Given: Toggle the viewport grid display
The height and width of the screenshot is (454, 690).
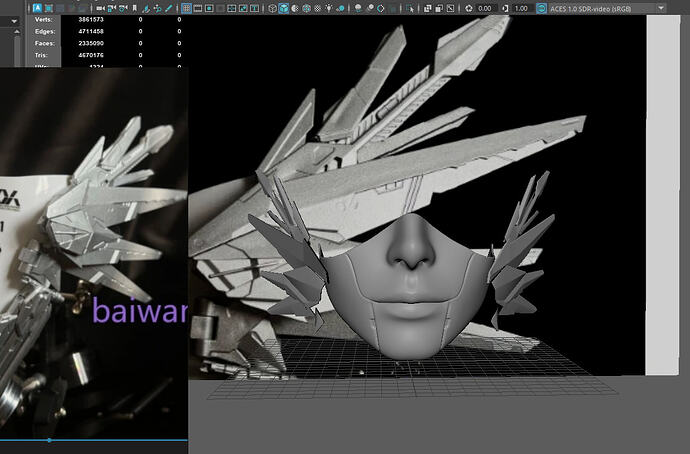Looking at the screenshot, I should tap(186, 8).
